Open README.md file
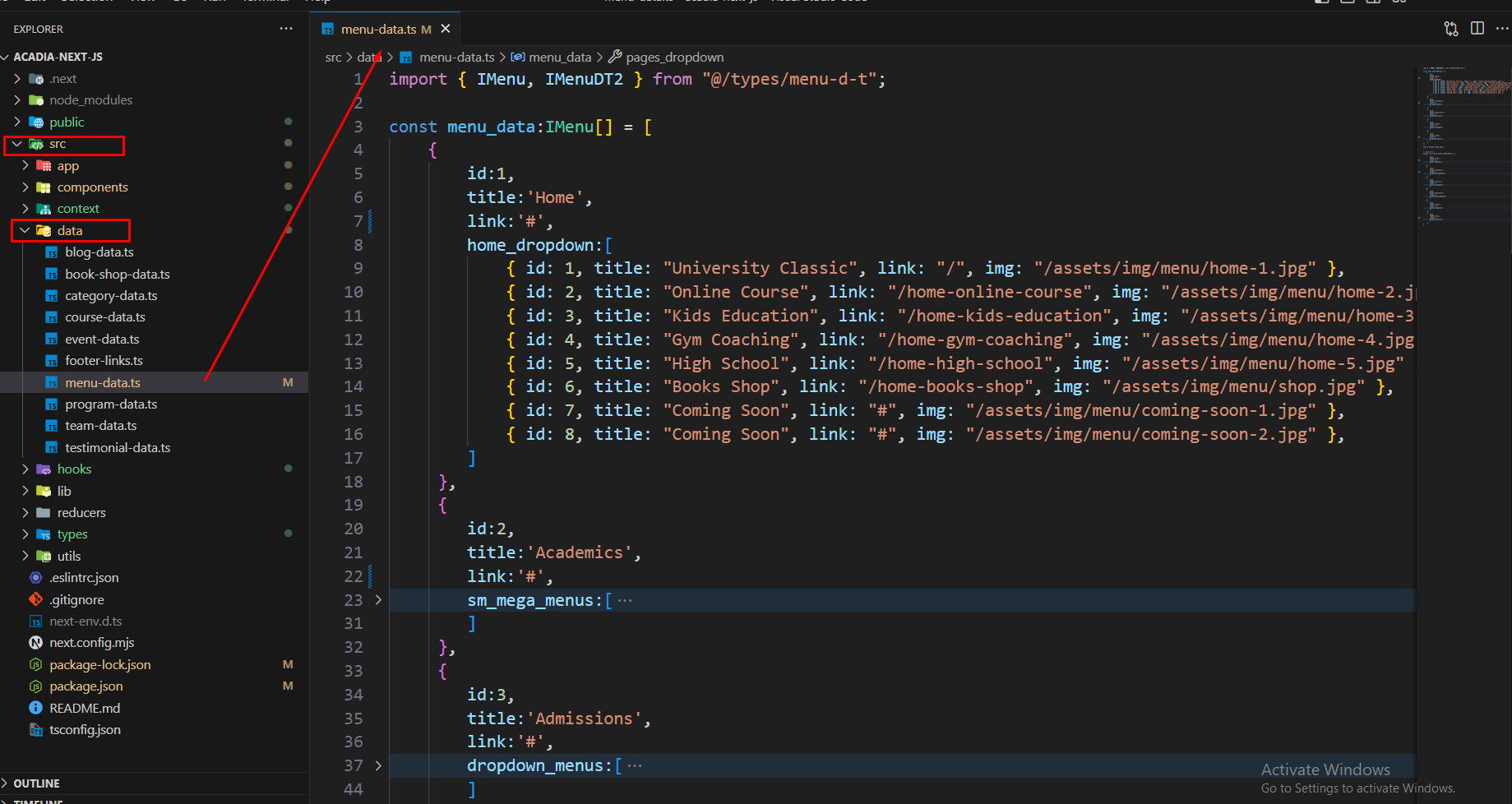Screen dimensions: 1512x804 click(x=85, y=709)
